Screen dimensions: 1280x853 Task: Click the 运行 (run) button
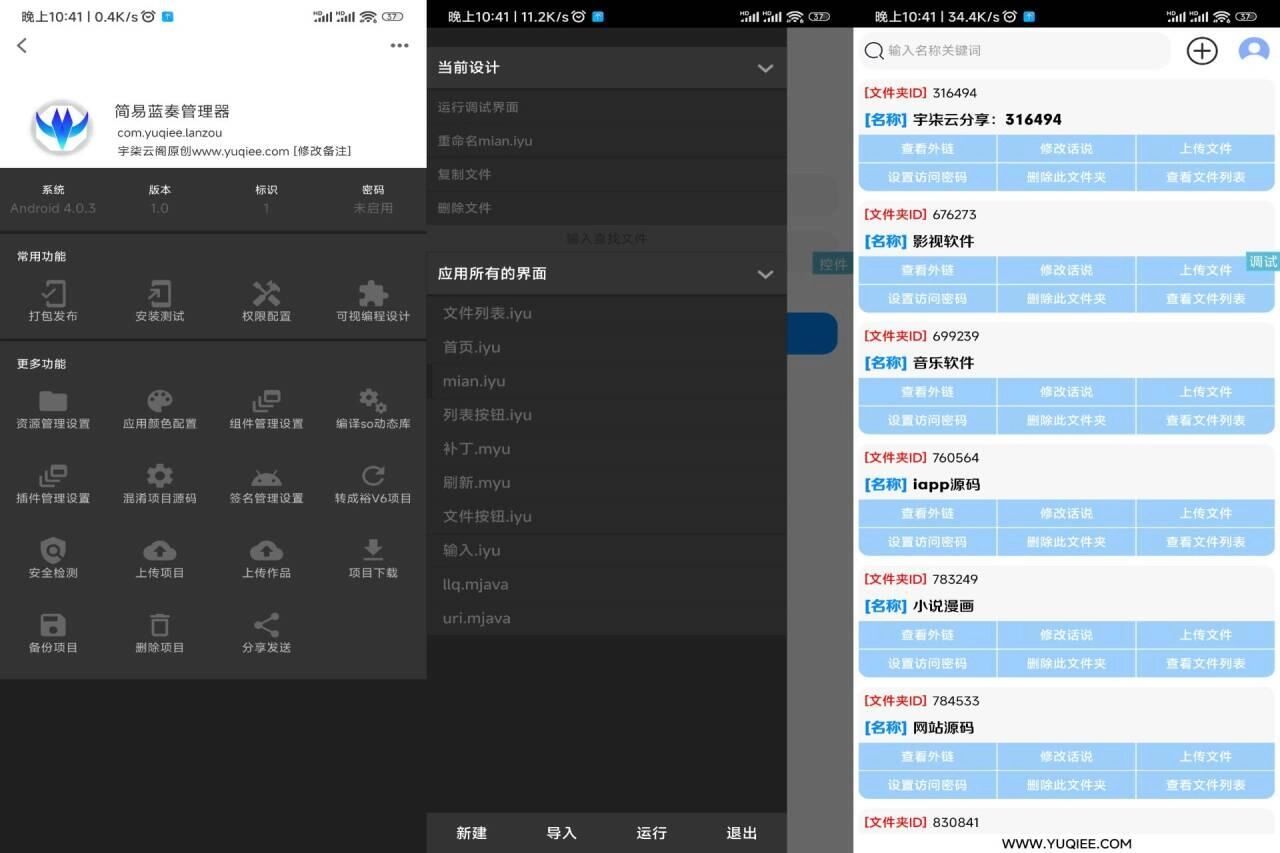(x=650, y=832)
